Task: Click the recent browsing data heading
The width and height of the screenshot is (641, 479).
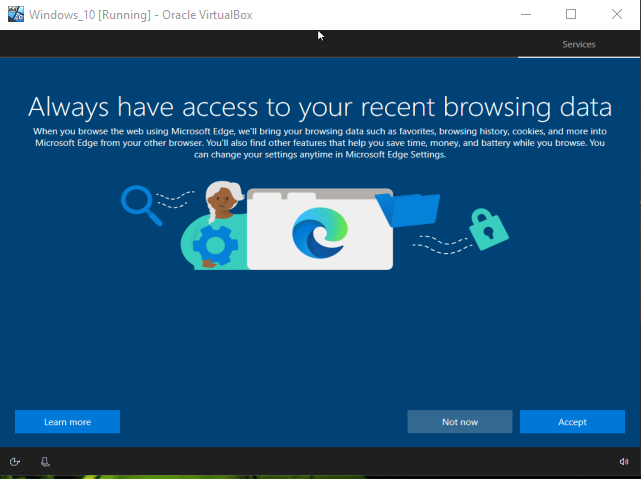Action: click(x=319, y=107)
